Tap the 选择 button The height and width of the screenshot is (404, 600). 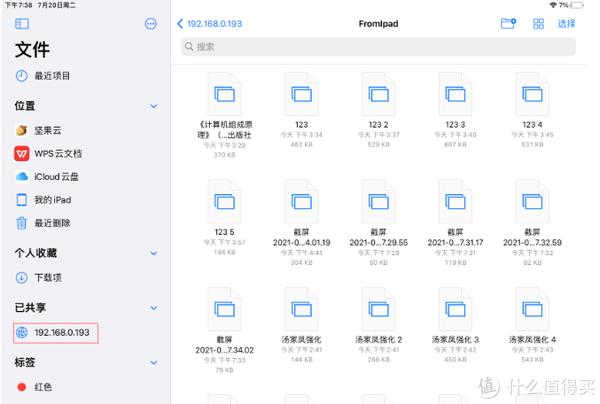point(566,24)
